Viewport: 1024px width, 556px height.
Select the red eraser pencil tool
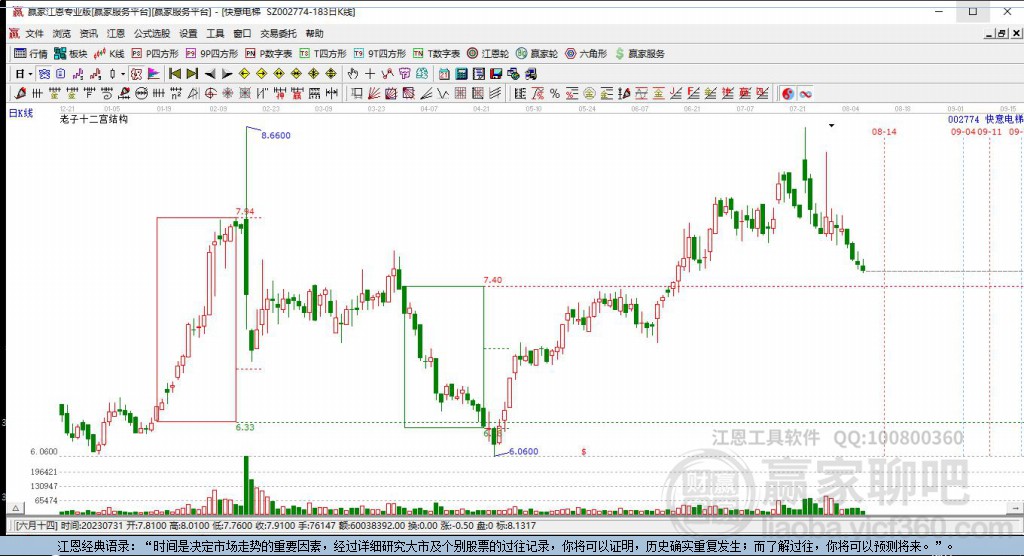[x=20, y=93]
